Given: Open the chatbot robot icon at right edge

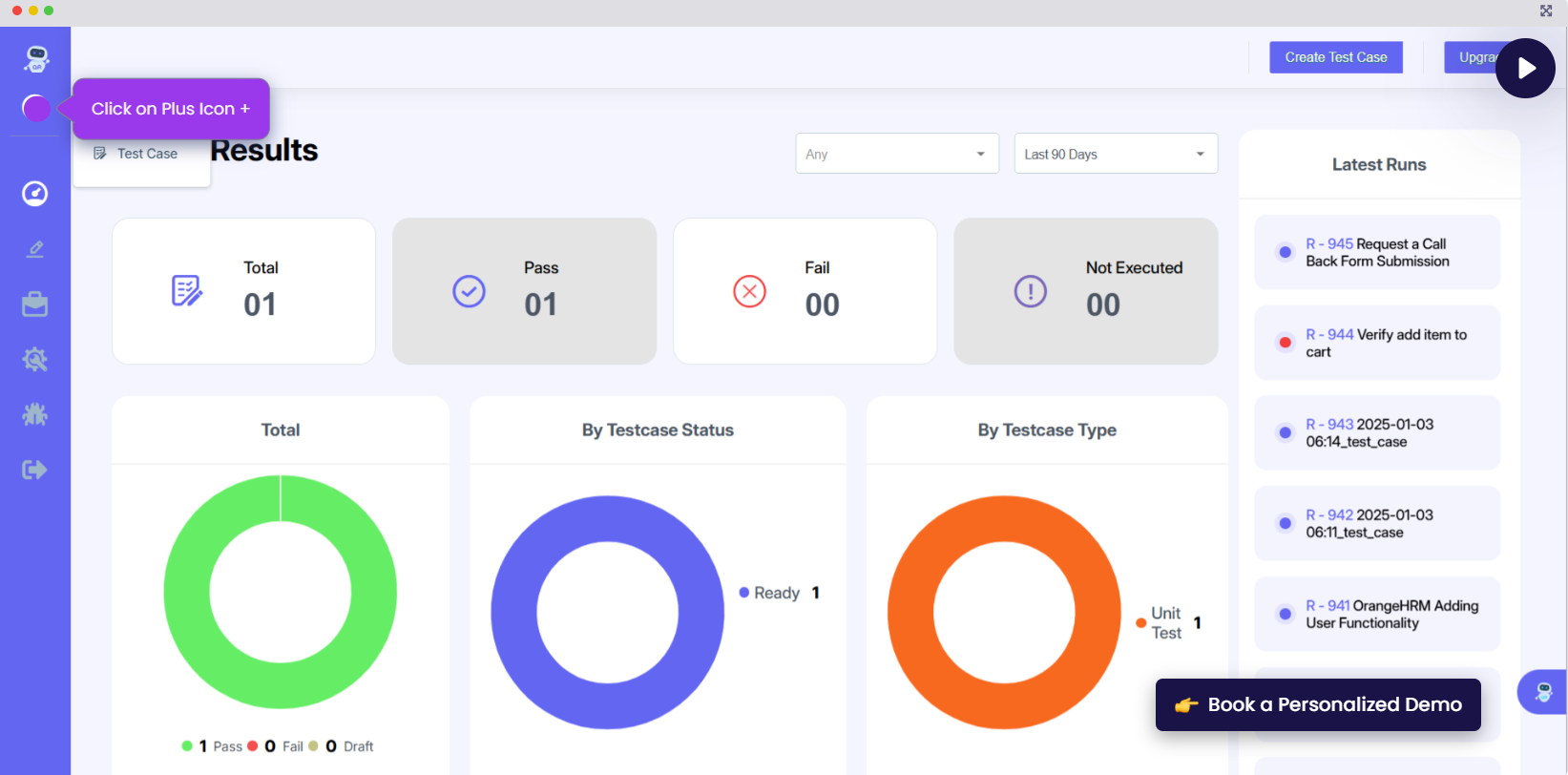Looking at the screenshot, I should pos(1543,692).
